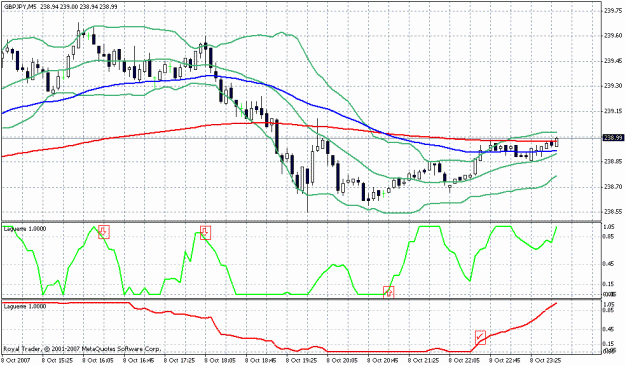625x365 pixels.
Task: Click the 238.70 price axis label
Action: tap(613, 187)
